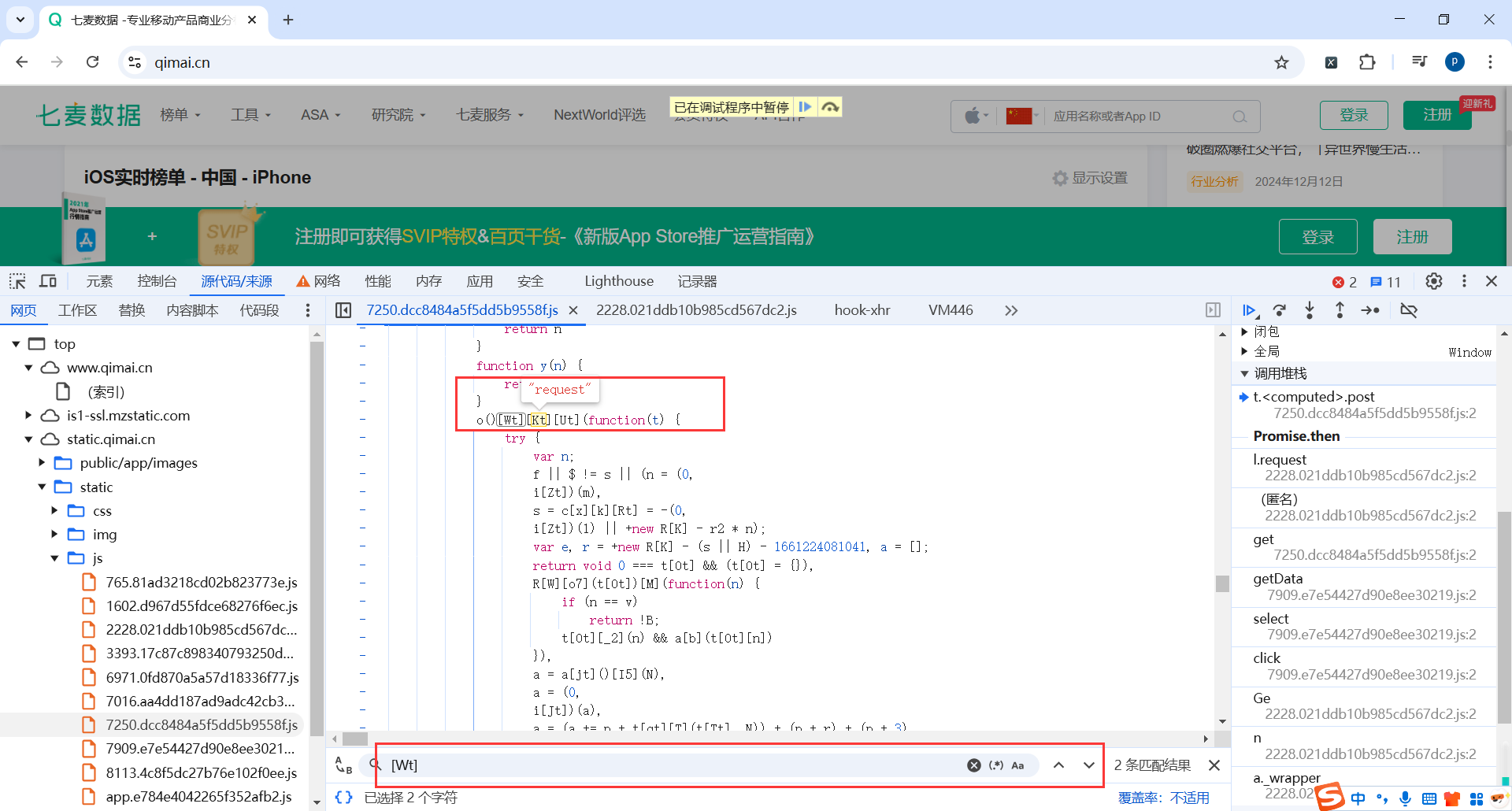Resume script execution in debugger toolbar
The width and height of the screenshot is (1512, 811).
pyautogui.click(x=1250, y=310)
